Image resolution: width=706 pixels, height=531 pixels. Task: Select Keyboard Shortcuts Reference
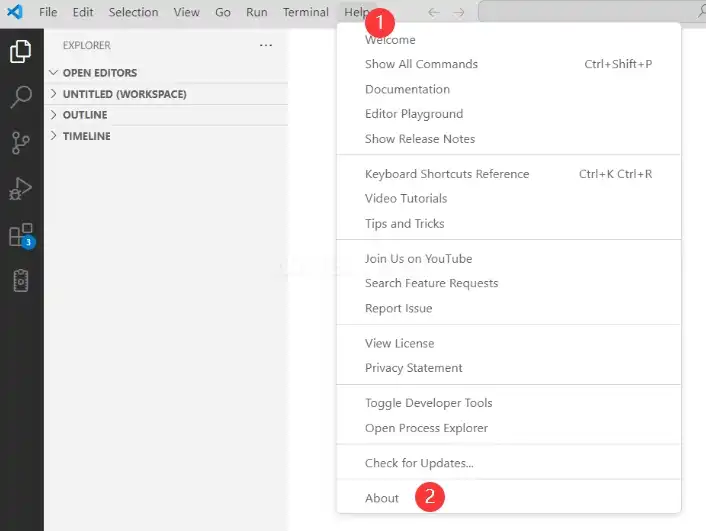click(447, 174)
